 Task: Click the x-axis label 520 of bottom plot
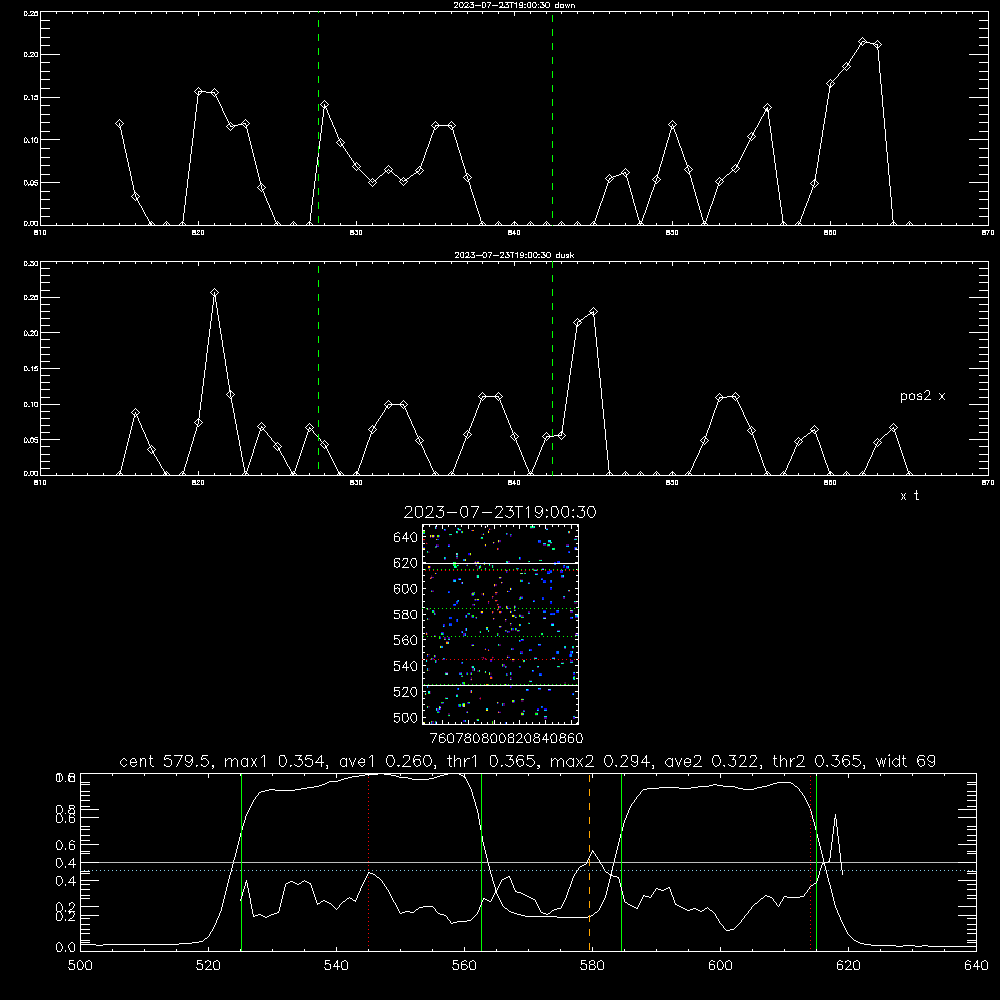click(x=209, y=966)
